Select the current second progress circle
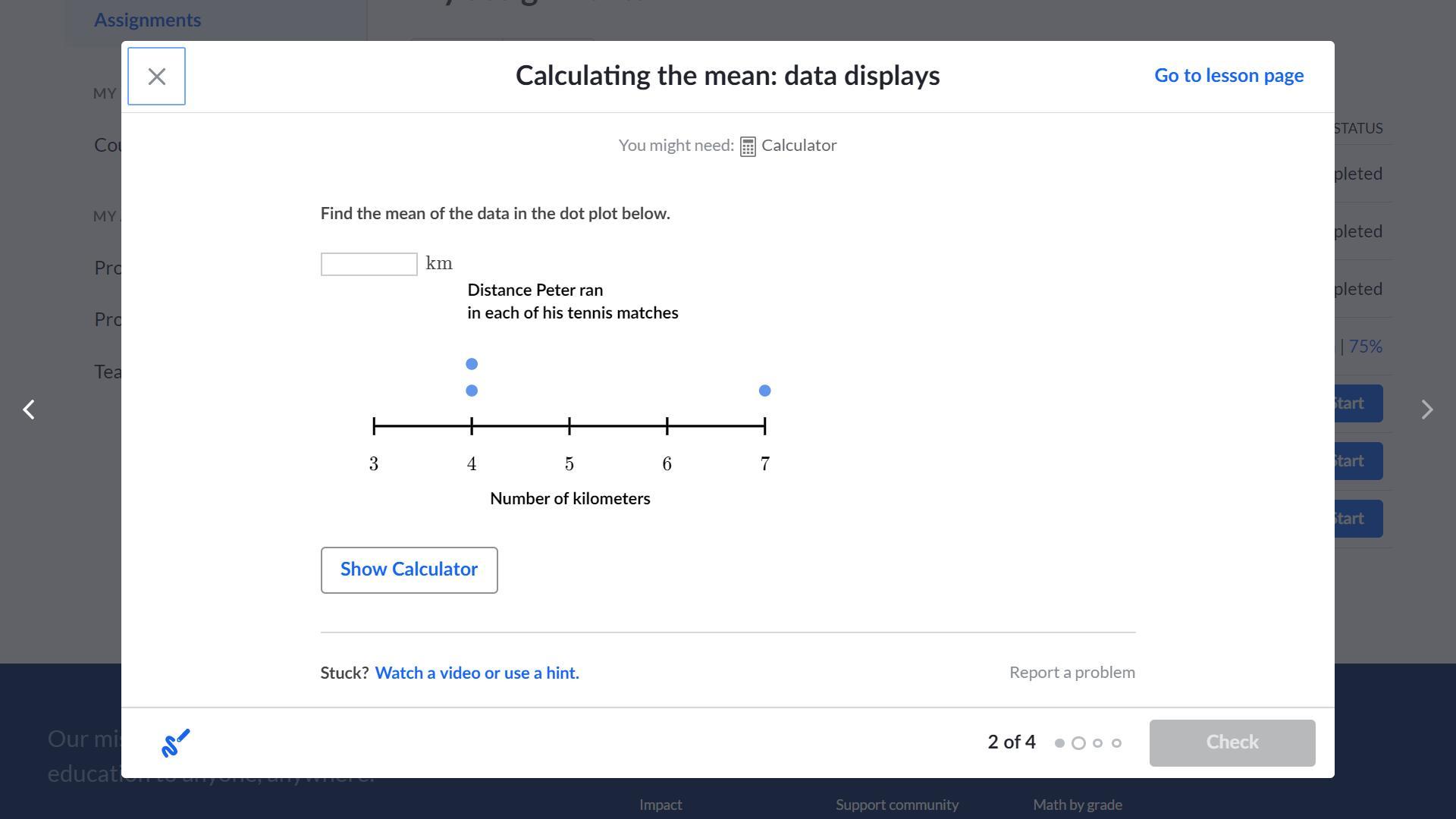 1078,743
